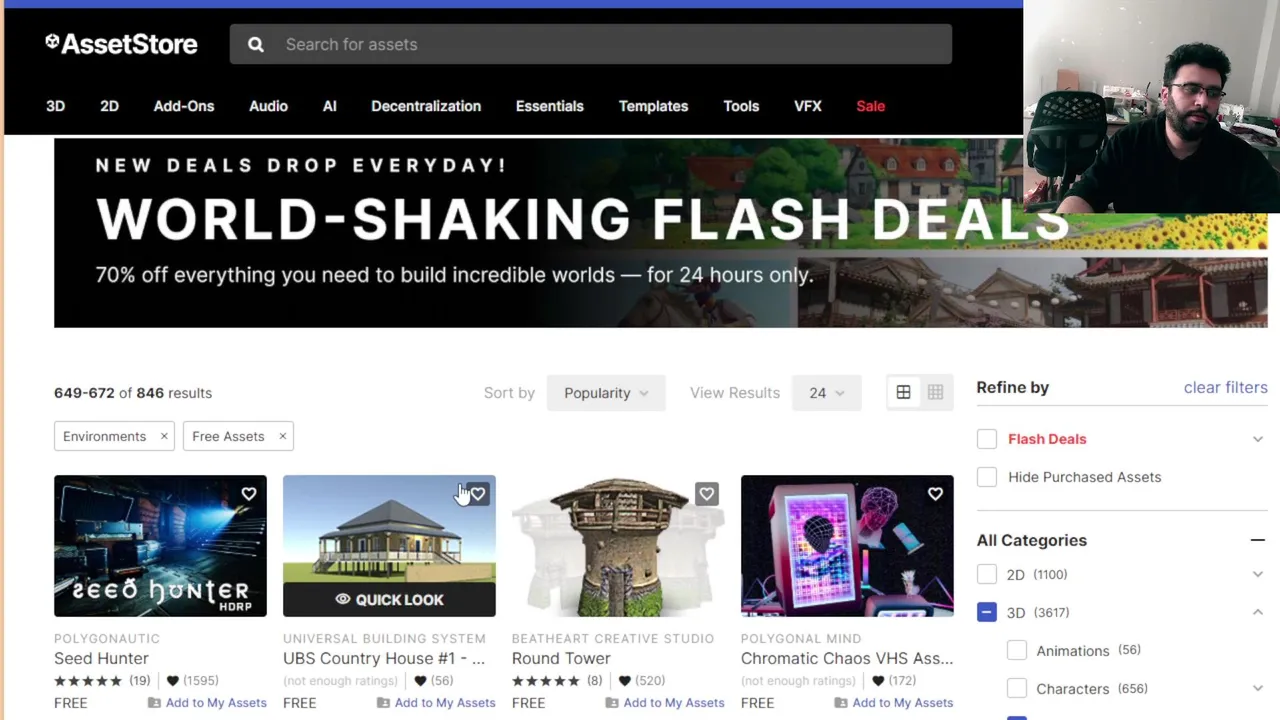Open the View Results 24 dropdown
1280x720 pixels.
click(x=826, y=393)
